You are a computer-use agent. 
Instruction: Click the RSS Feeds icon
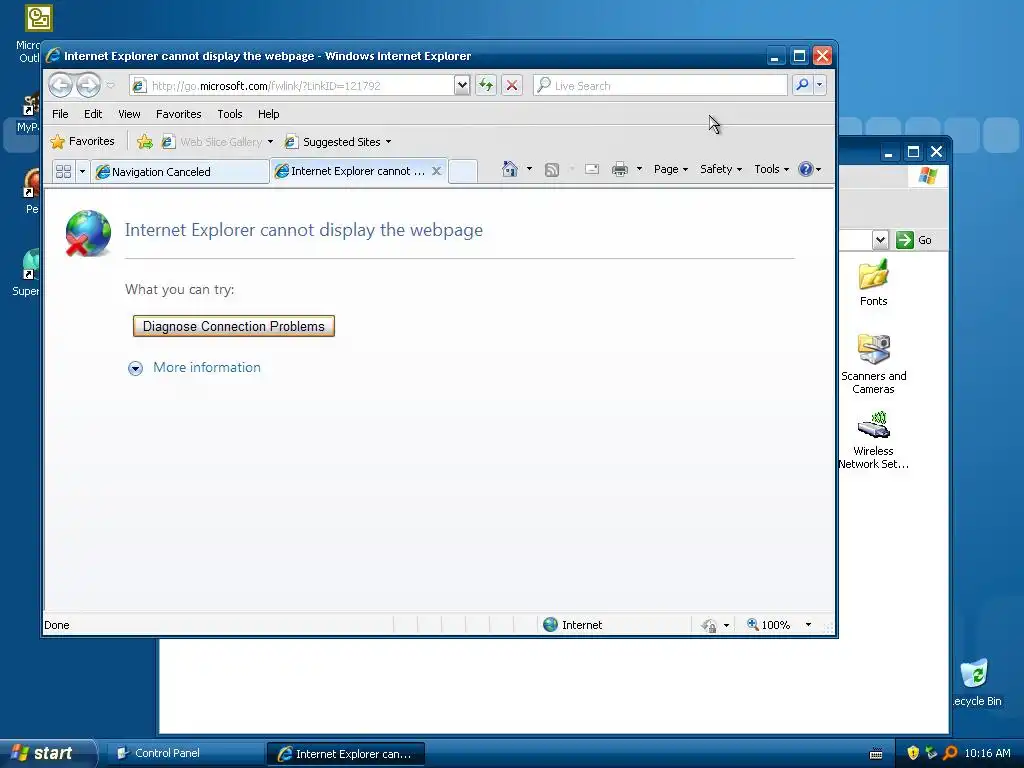coord(552,170)
